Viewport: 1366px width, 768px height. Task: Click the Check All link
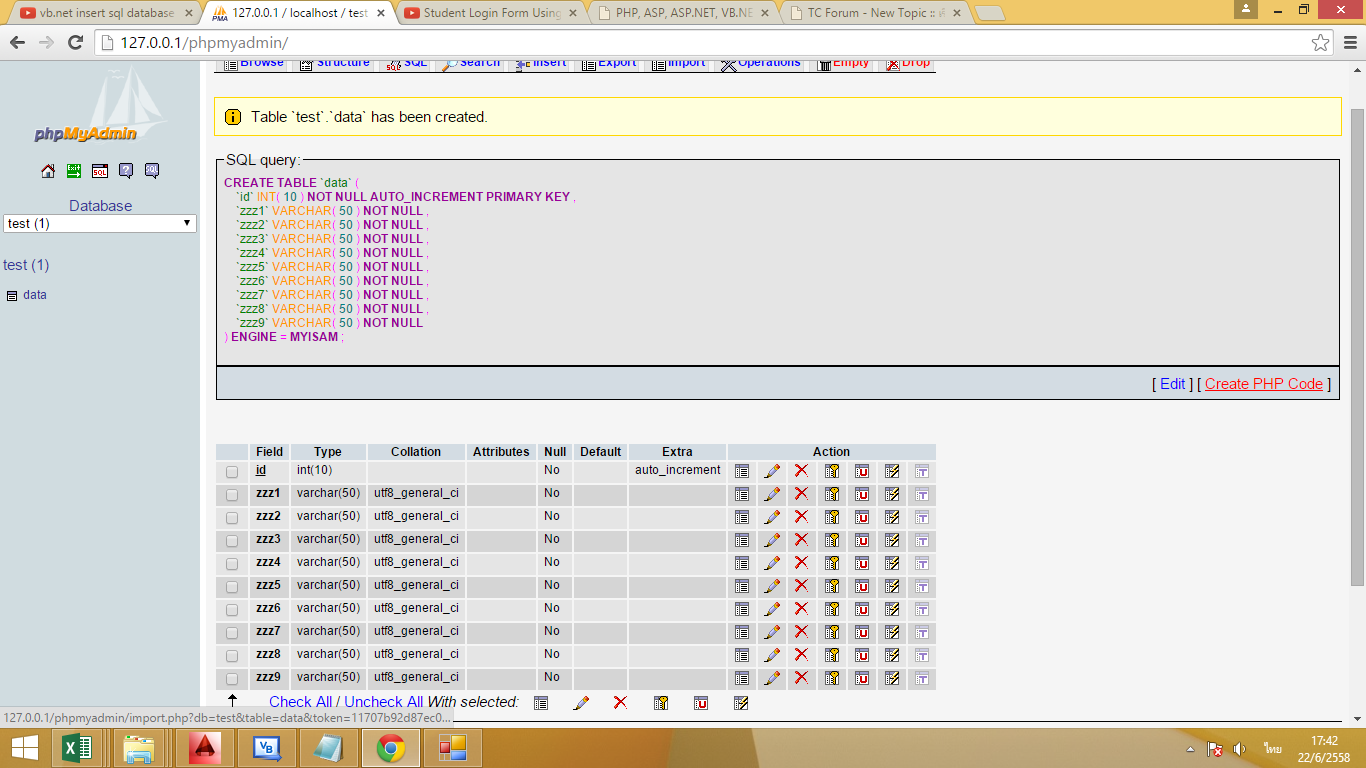[x=300, y=702]
